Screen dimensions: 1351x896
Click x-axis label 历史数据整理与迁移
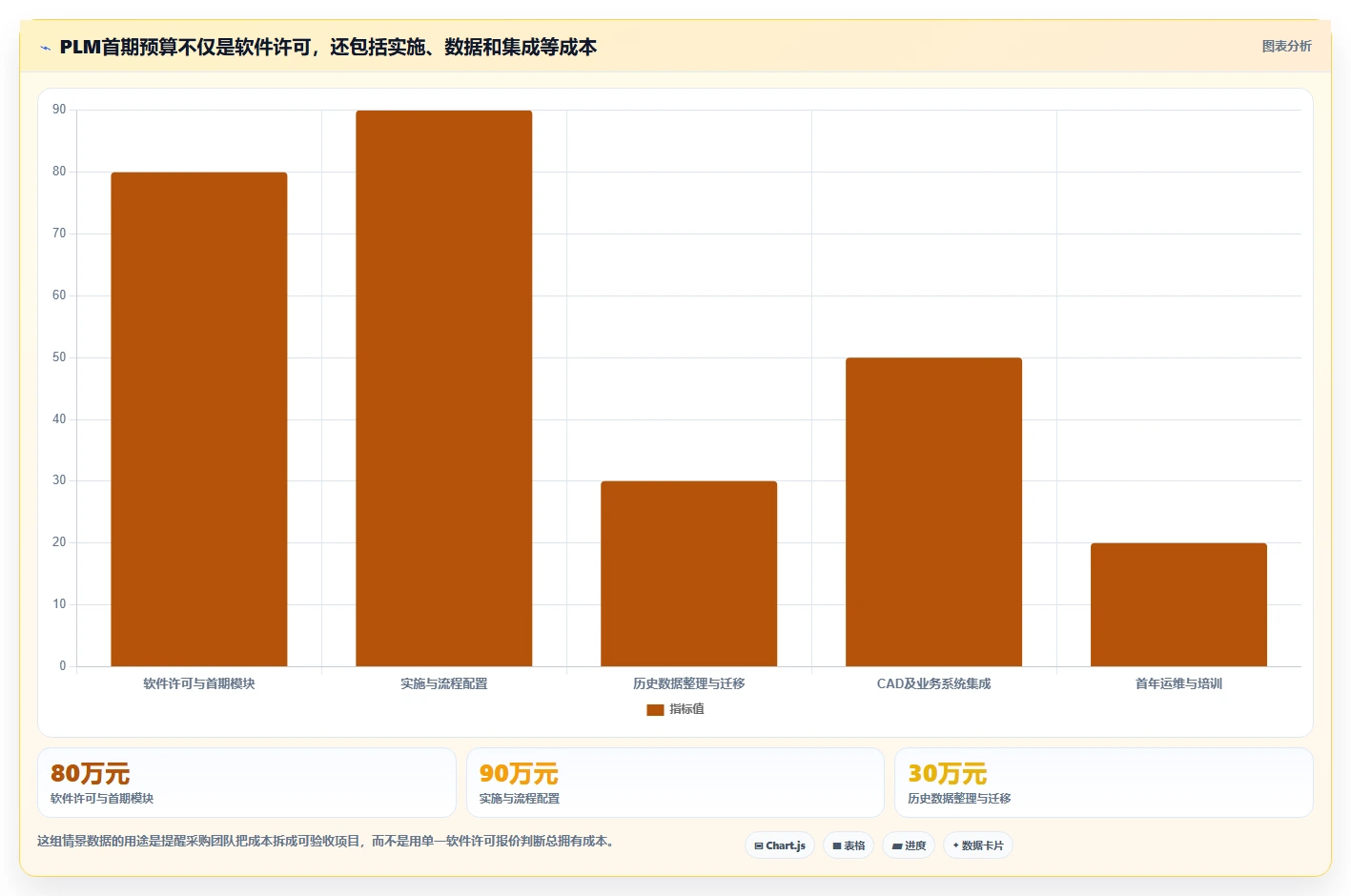[x=689, y=683]
